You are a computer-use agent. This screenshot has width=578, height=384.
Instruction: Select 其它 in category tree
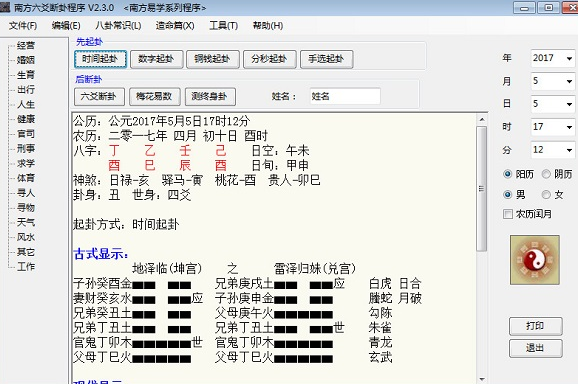coord(26,252)
